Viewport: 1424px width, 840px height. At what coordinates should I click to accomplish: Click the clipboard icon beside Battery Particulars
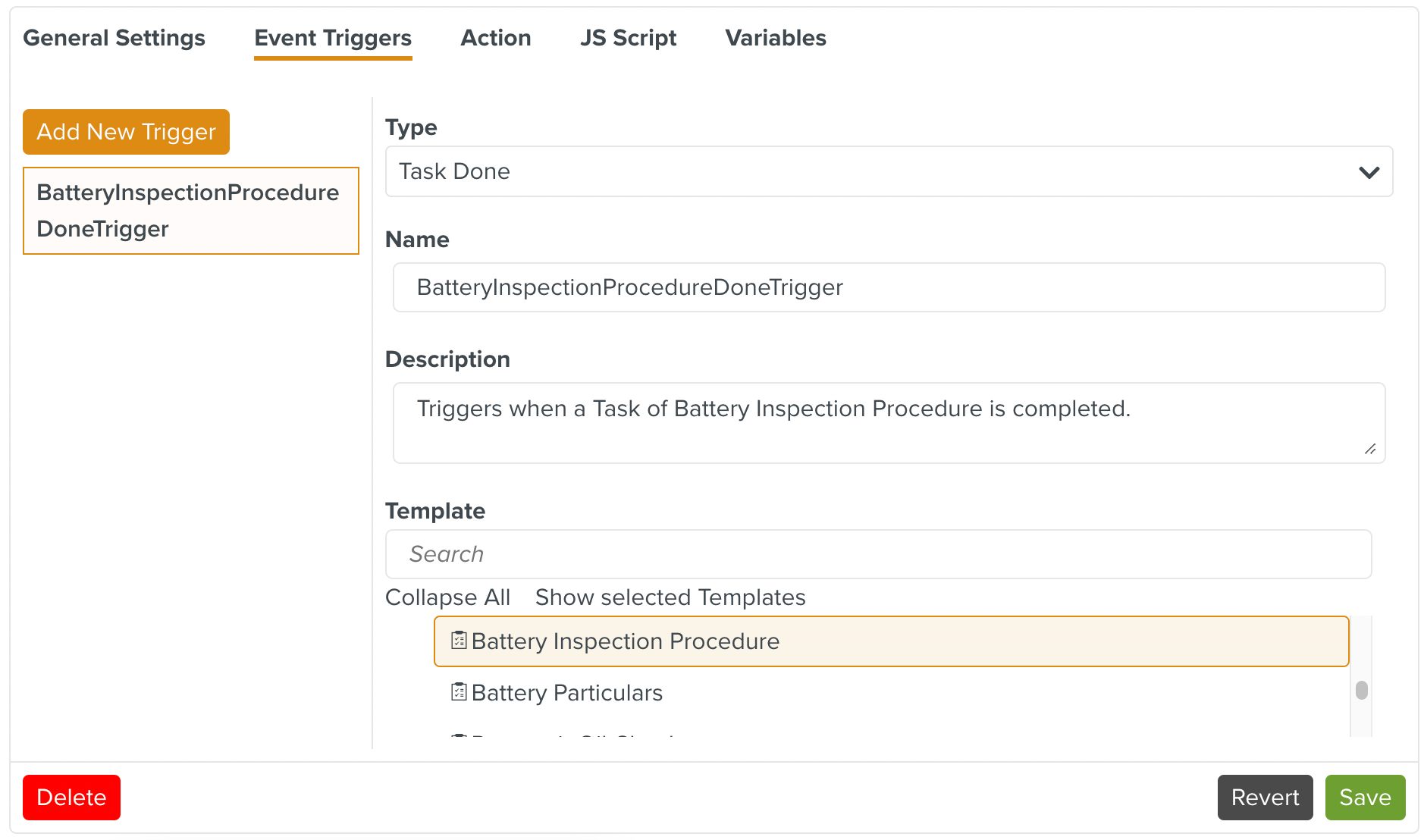[458, 691]
